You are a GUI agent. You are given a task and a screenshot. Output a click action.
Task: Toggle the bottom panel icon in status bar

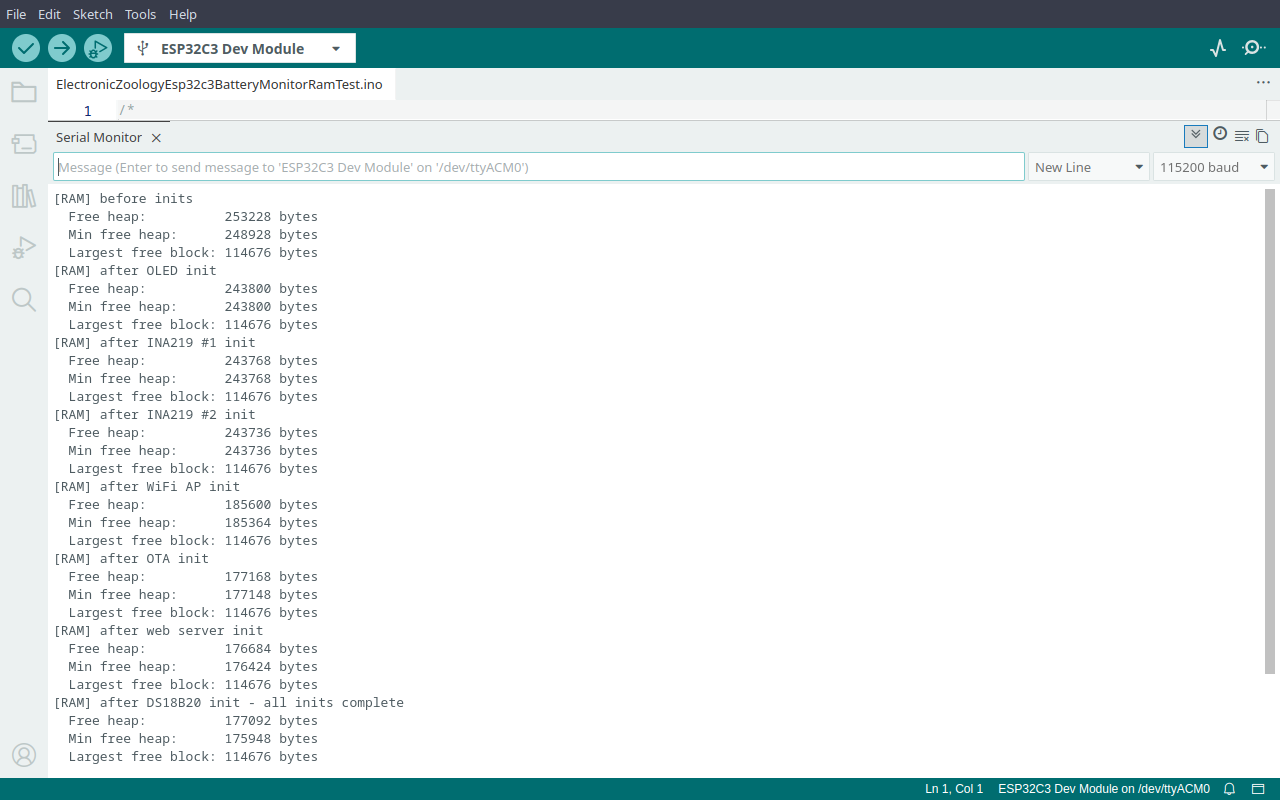tap(1259, 789)
